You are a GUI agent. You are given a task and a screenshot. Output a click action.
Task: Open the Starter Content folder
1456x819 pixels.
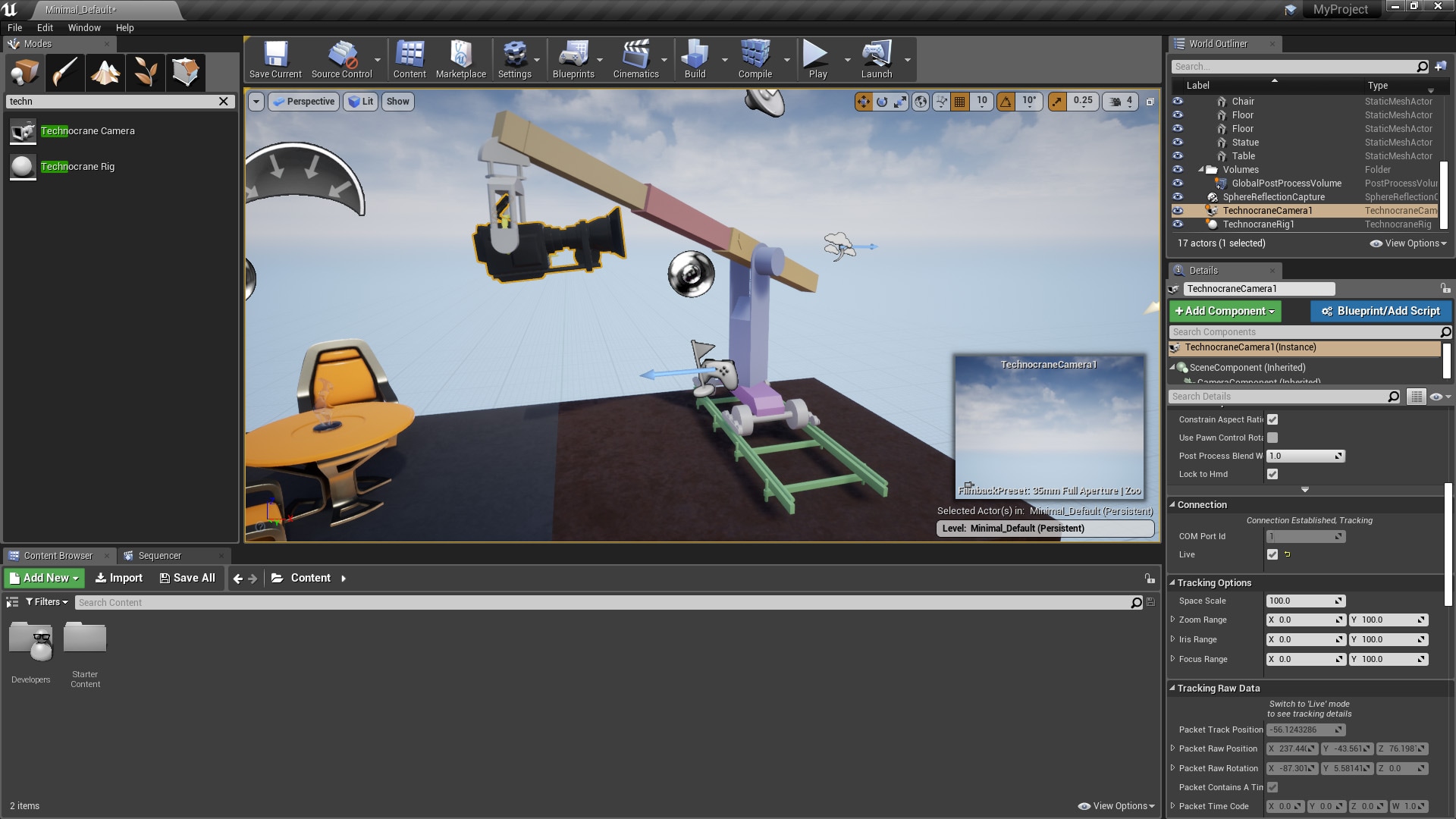click(85, 654)
